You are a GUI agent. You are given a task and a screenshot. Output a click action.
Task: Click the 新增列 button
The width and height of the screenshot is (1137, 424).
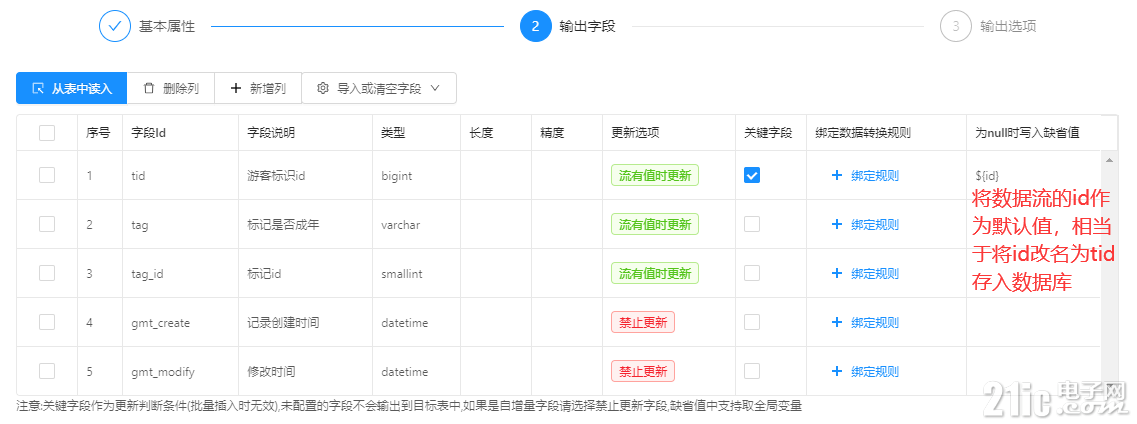coord(257,88)
